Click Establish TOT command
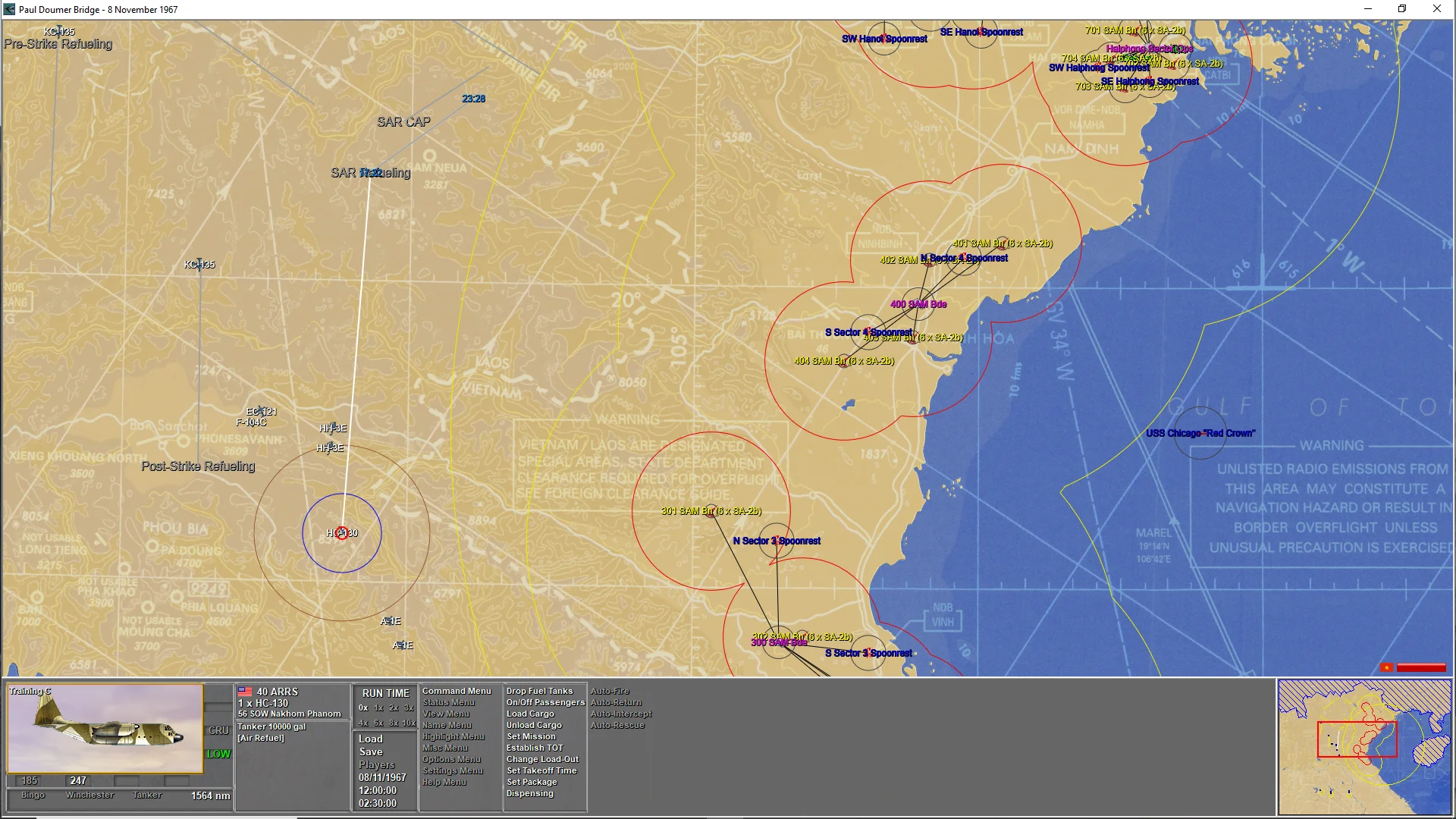The image size is (1456, 819). coord(535,748)
